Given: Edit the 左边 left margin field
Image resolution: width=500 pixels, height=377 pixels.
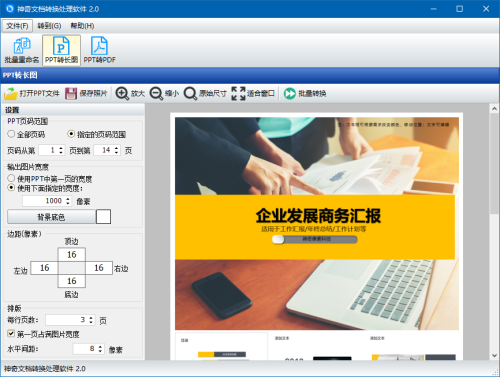Looking at the screenshot, I should click(45, 268).
